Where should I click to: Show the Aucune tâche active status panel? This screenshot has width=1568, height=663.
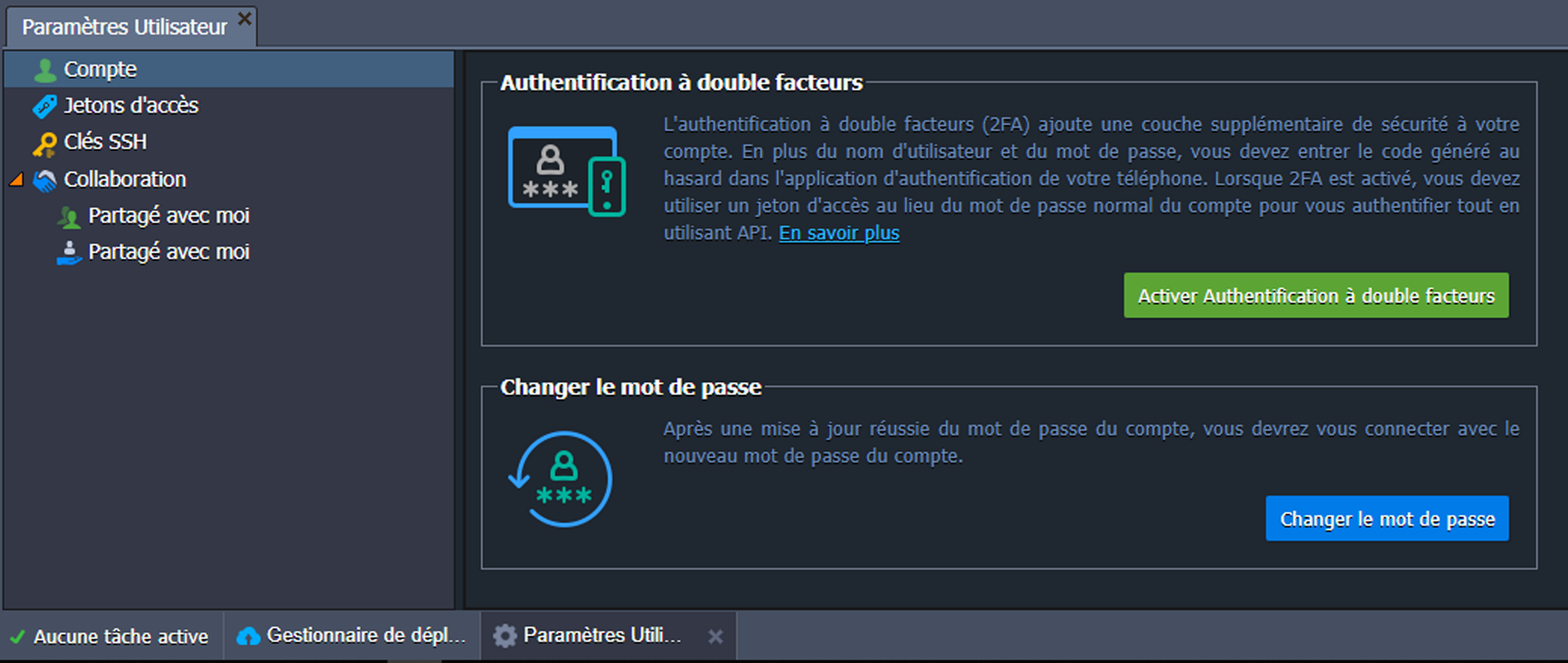click(111, 636)
